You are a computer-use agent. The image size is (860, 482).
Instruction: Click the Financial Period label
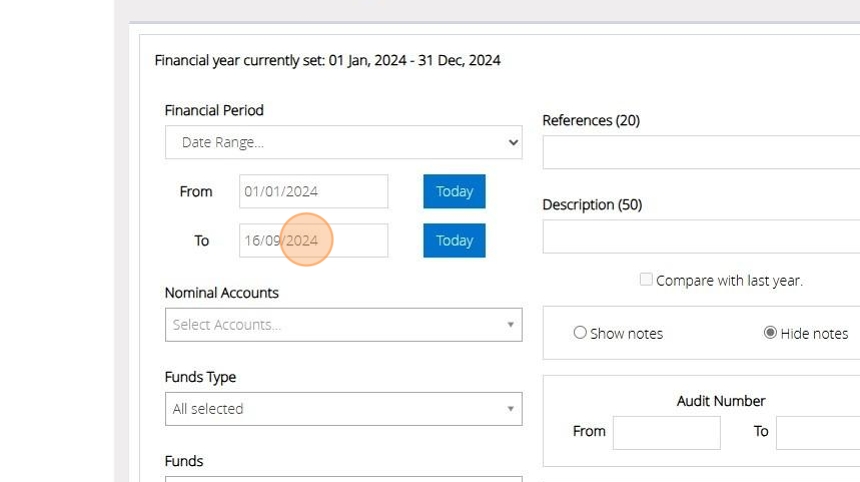214,110
